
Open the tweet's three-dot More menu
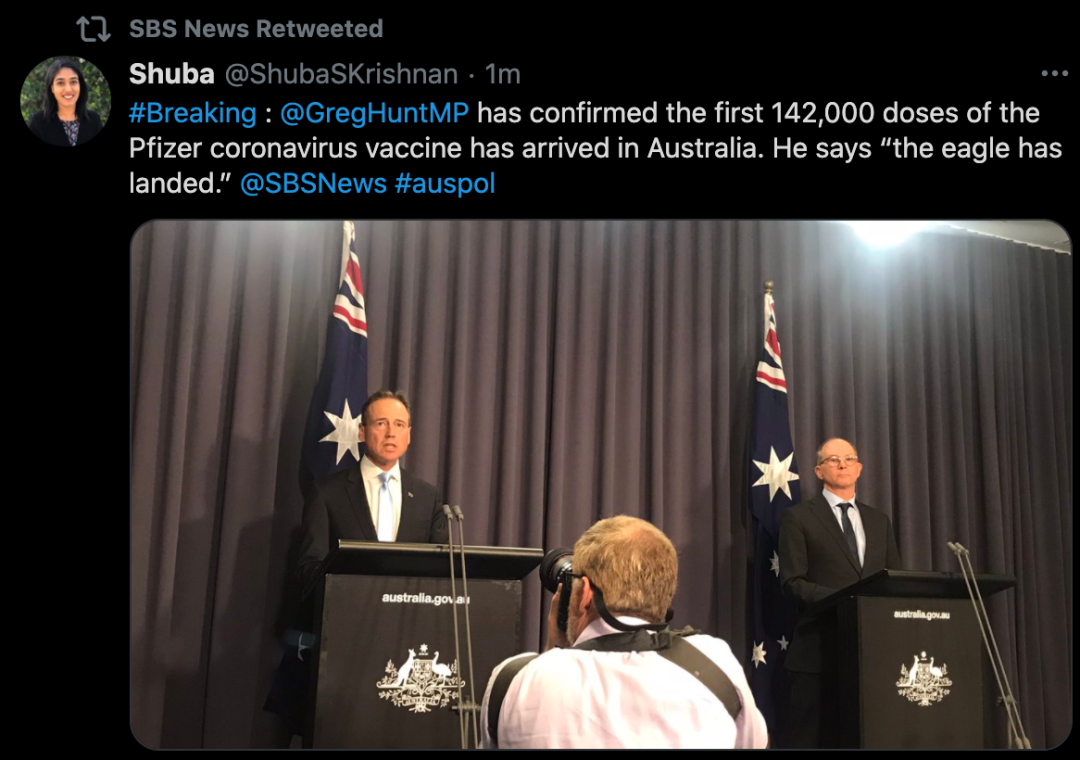pos(1054,74)
